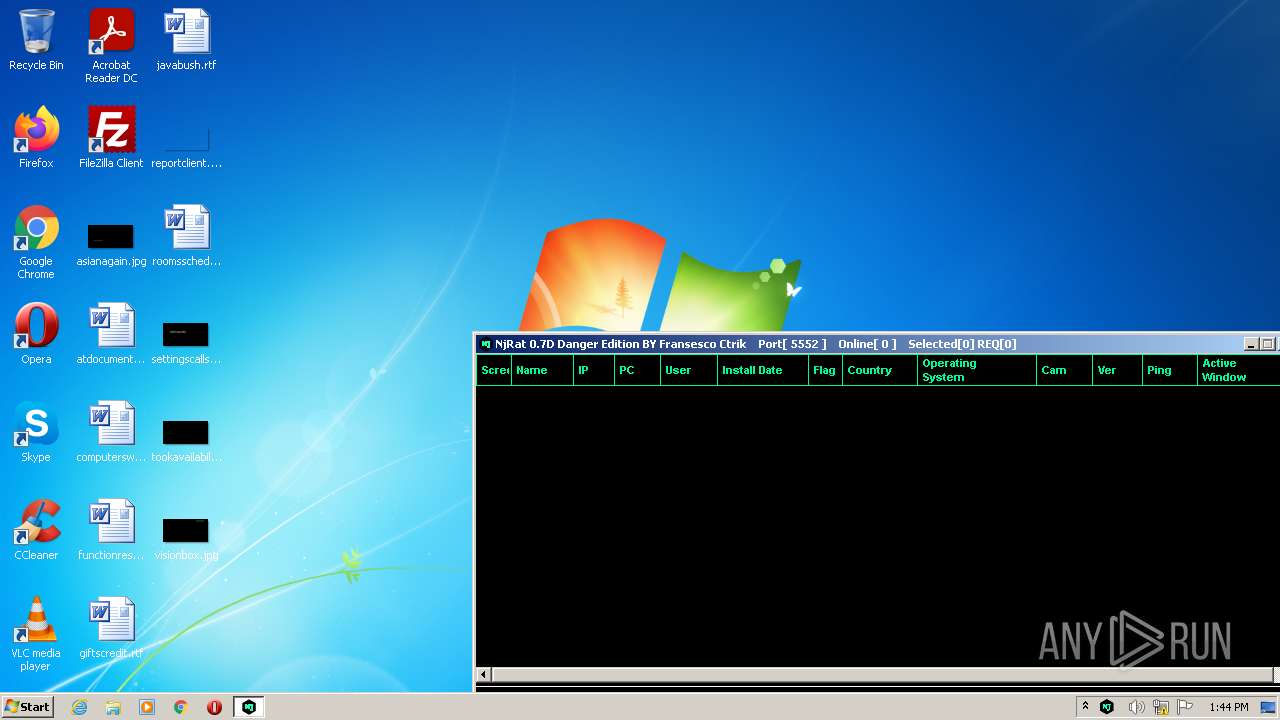The width and height of the screenshot is (1280, 720).
Task: Sort by IP column header
Action: [x=594, y=370]
